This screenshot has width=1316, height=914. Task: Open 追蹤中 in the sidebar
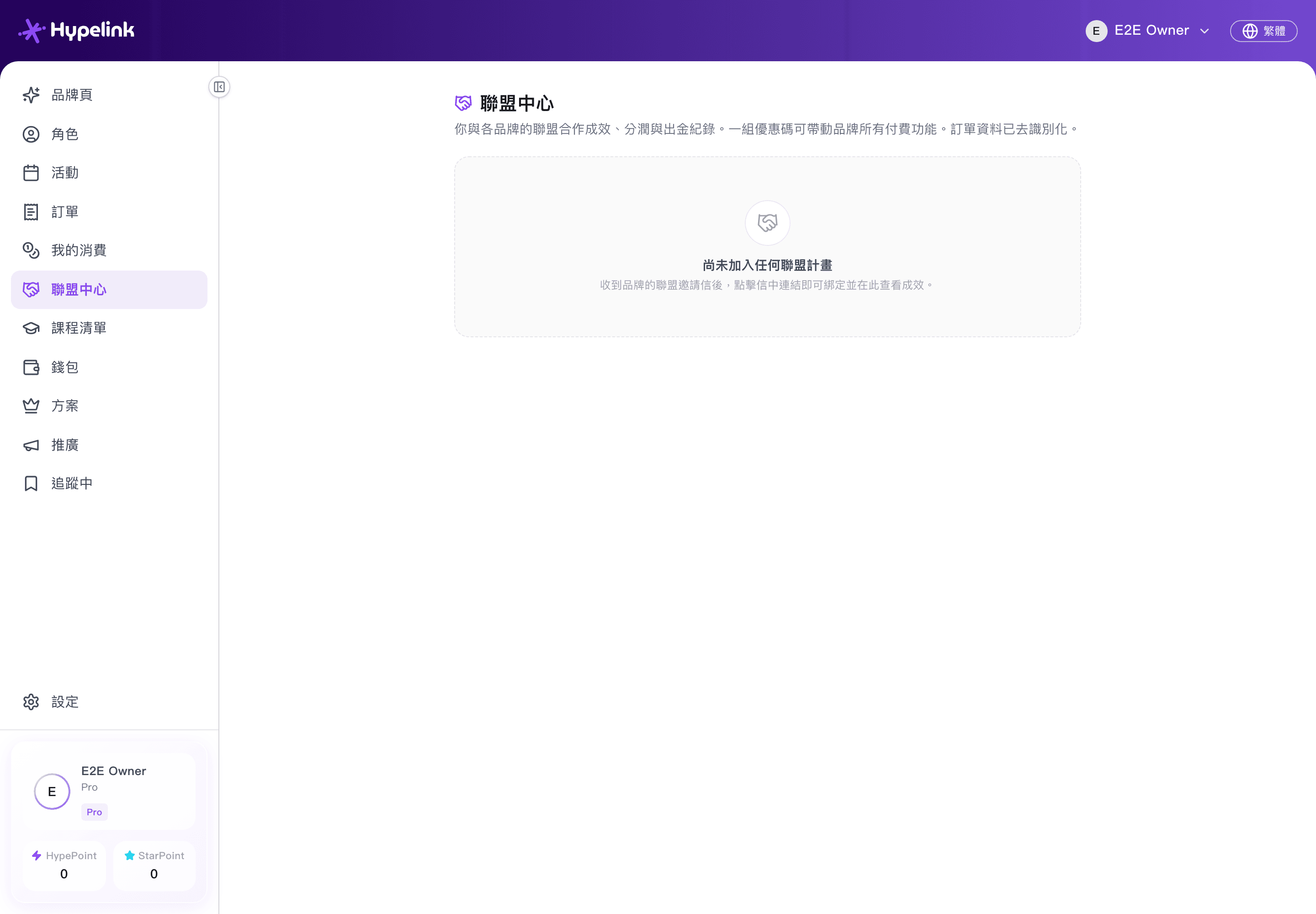click(x=109, y=484)
